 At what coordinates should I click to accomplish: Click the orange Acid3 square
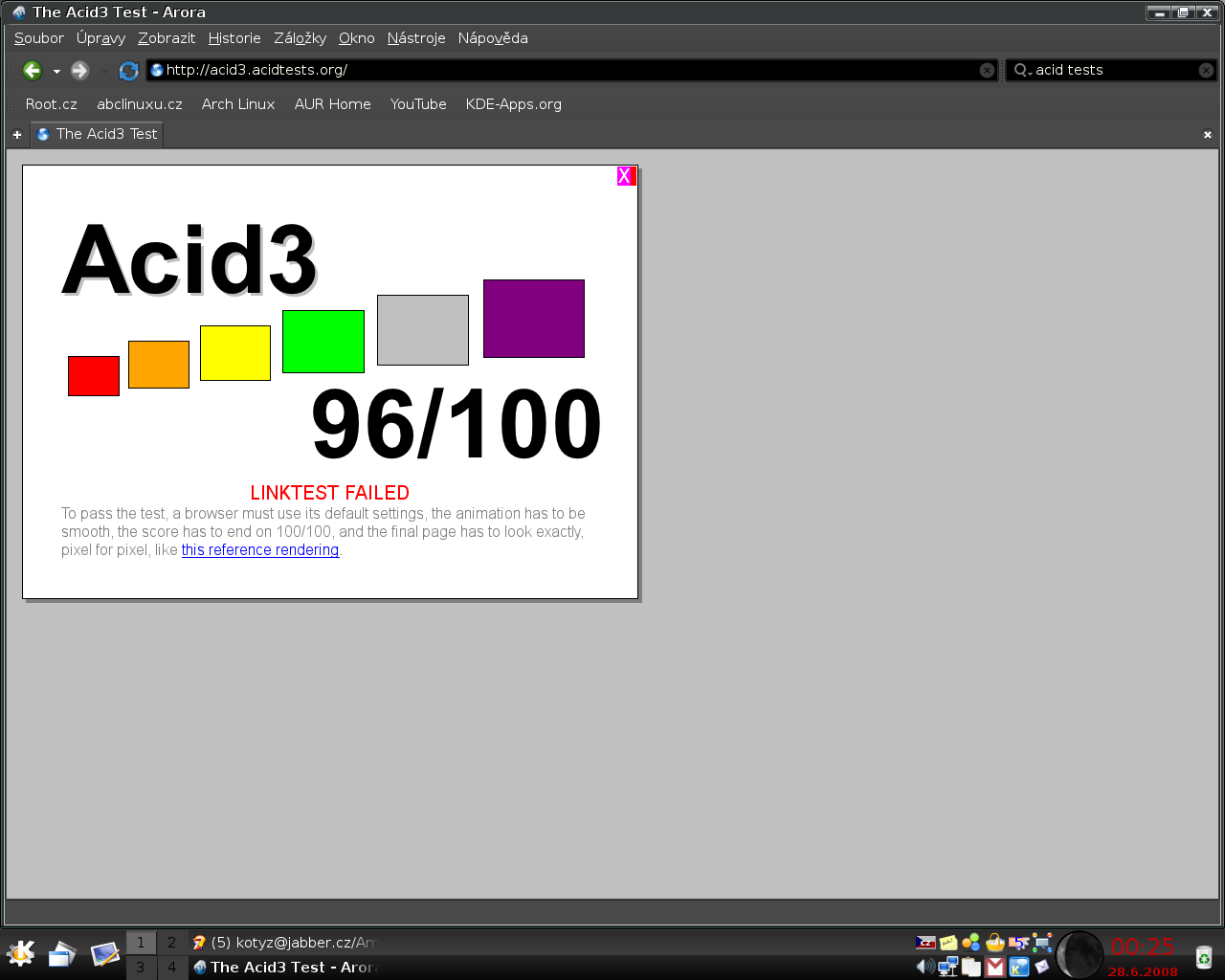[x=159, y=365]
